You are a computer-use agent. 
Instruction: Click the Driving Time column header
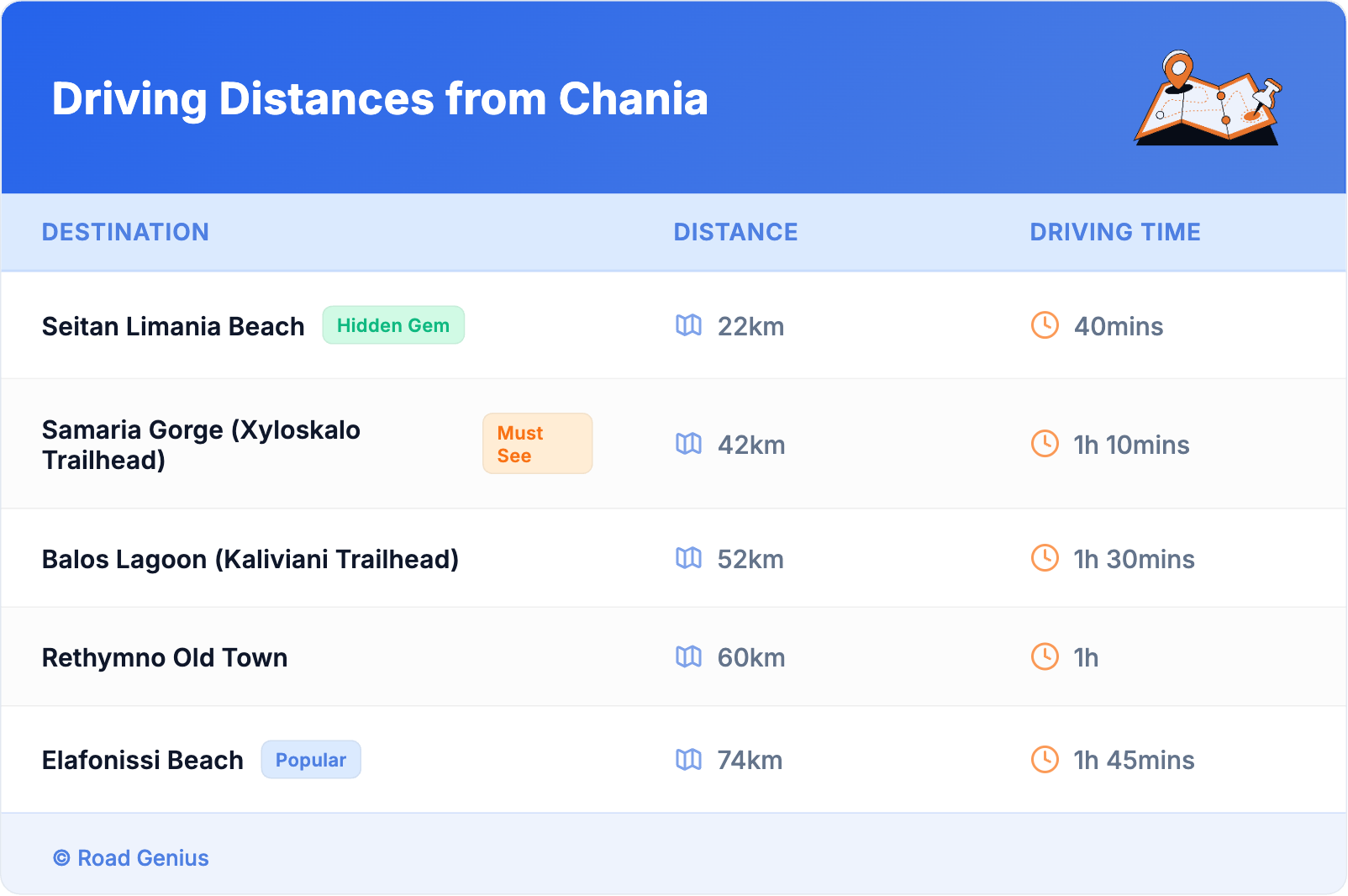click(x=1115, y=232)
